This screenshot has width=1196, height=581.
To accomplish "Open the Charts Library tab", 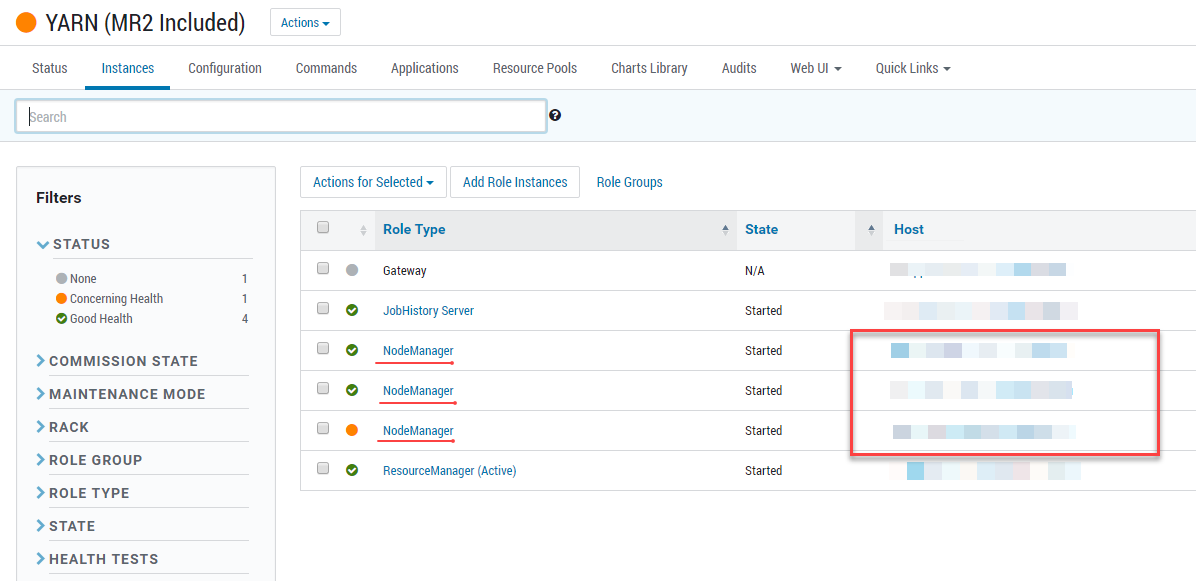I will 649,68.
